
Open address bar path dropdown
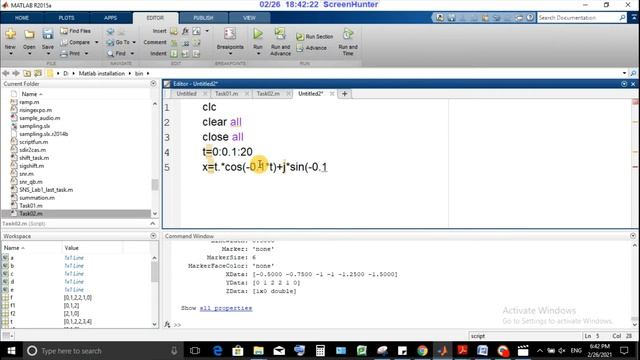tap(624, 73)
